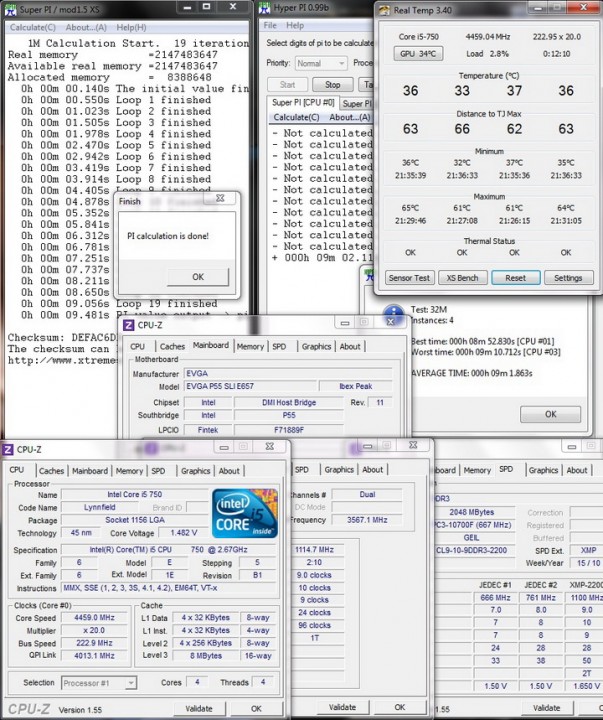Select the About tab in the SPD CPU-Z window
The width and height of the screenshot is (603, 720).
577,470
